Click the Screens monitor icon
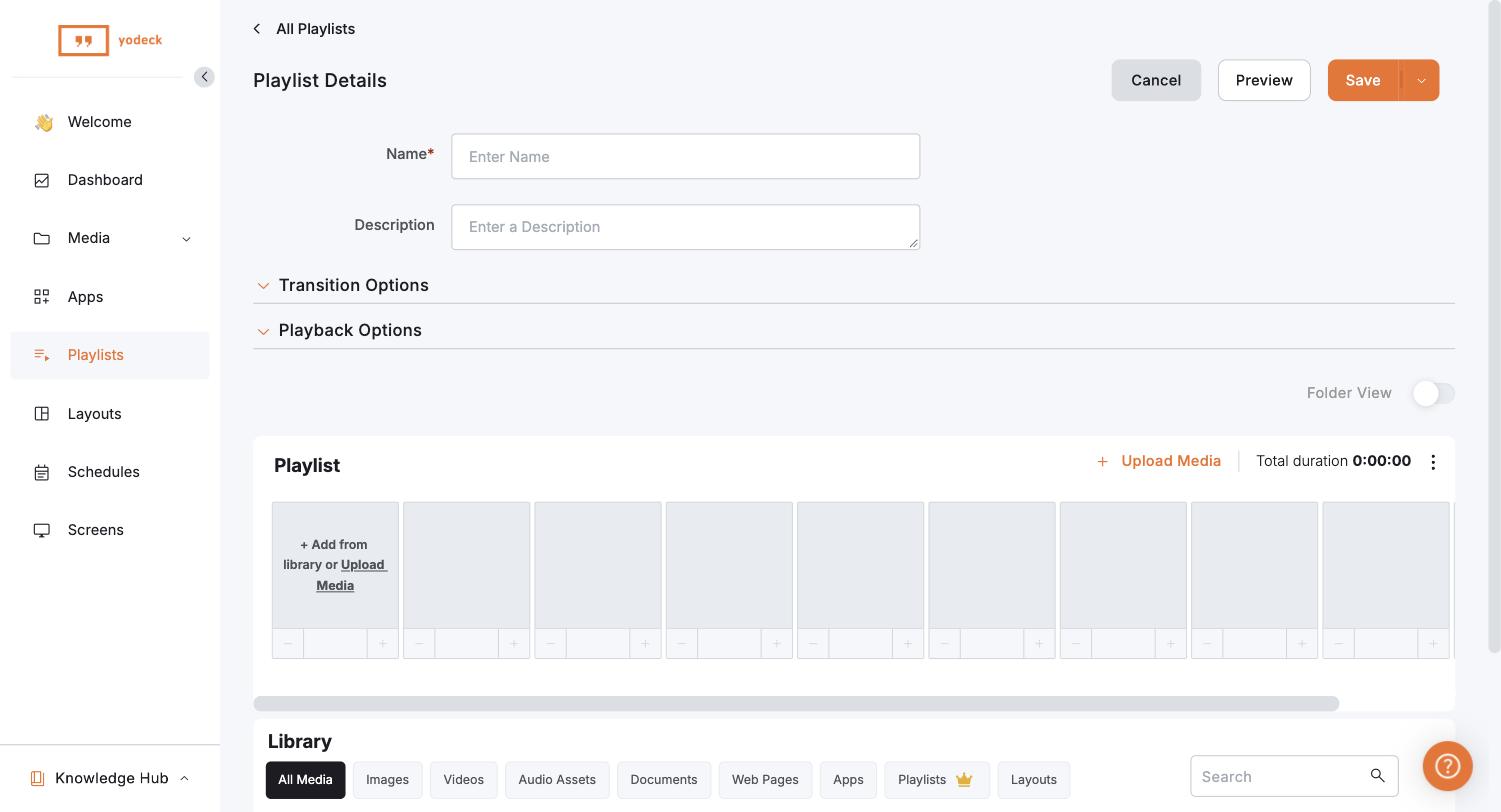Screen dimensions: 1501x812 coord(42,530)
